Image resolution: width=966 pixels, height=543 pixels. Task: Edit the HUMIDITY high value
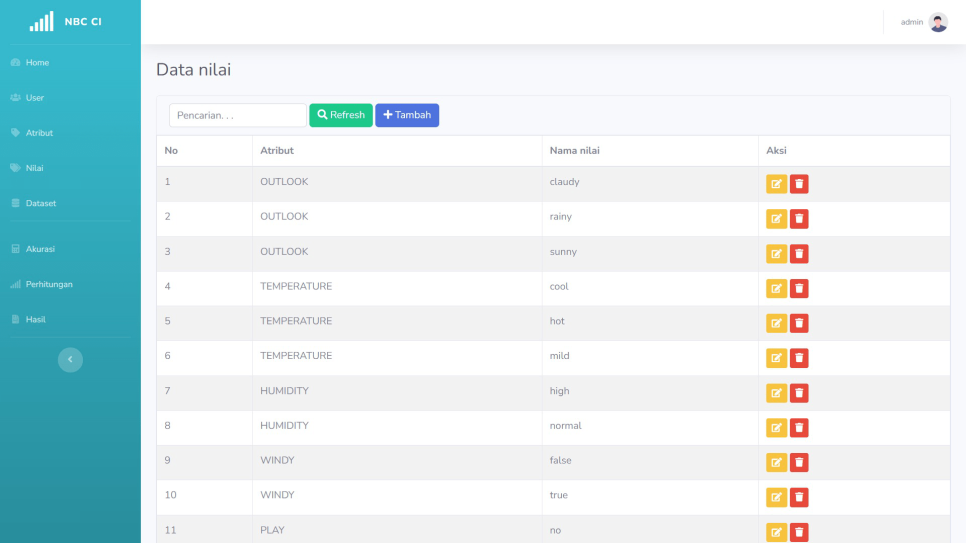pyautogui.click(x=776, y=393)
